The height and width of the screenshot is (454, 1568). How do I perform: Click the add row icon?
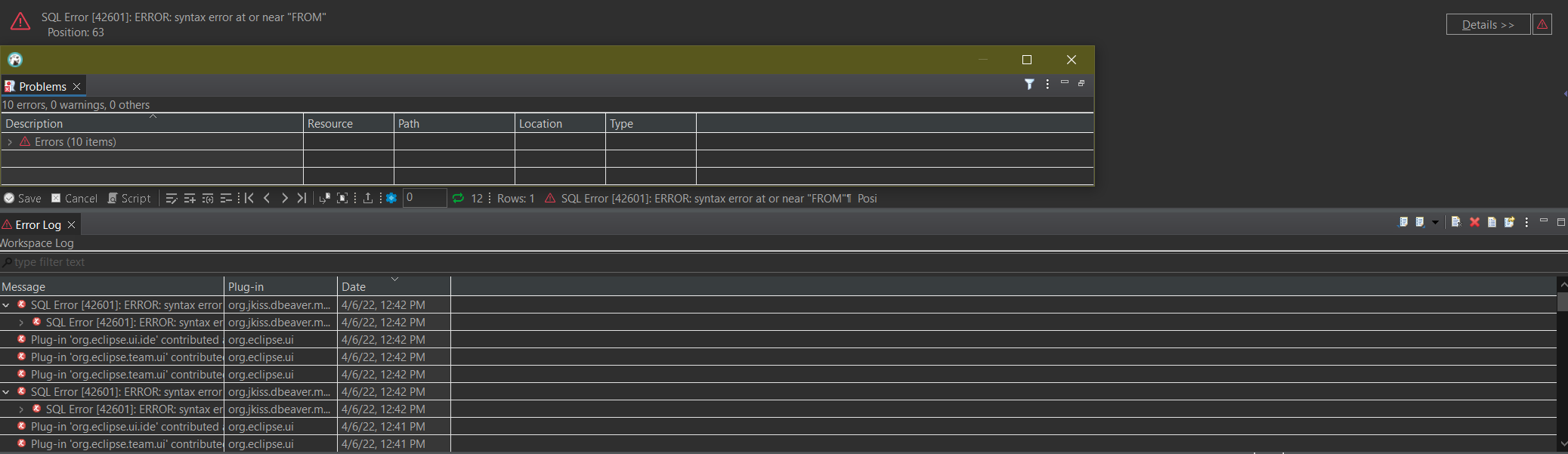(190, 199)
